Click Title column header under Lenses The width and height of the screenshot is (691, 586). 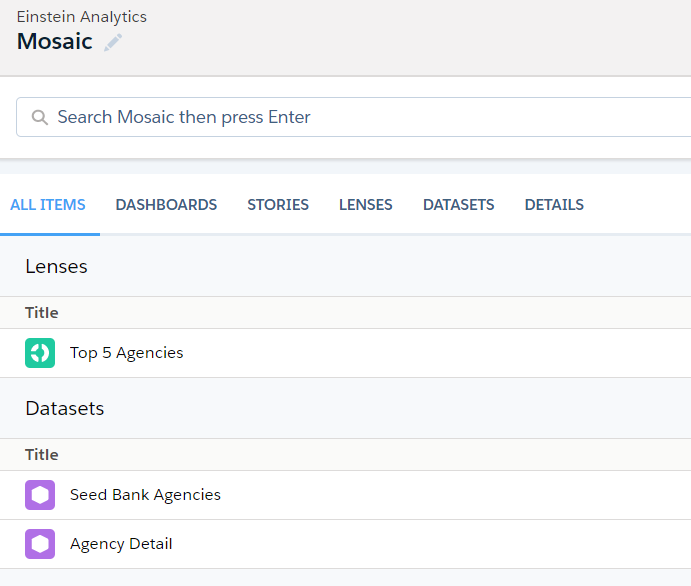42,313
